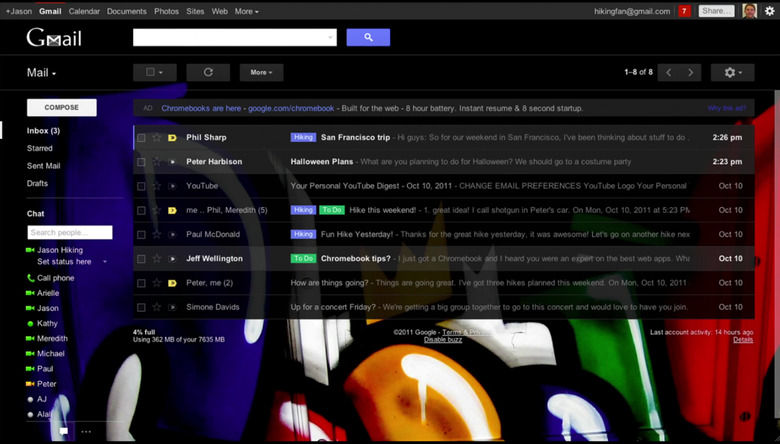Star the Paul McDonald message
This screenshot has width=780, height=444.
[x=157, y=234]
